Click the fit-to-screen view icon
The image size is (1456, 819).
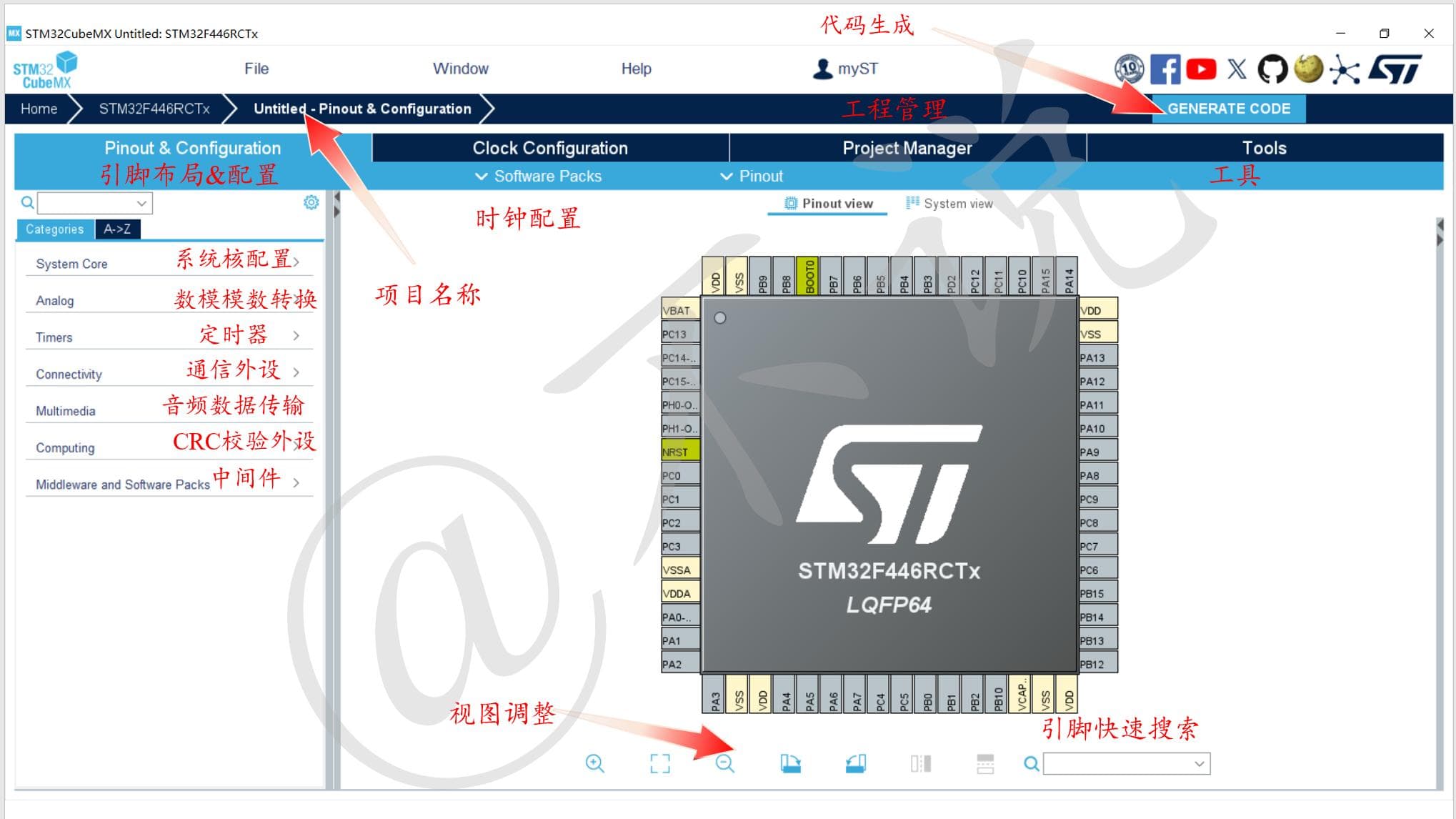click(x=660, y=763)
